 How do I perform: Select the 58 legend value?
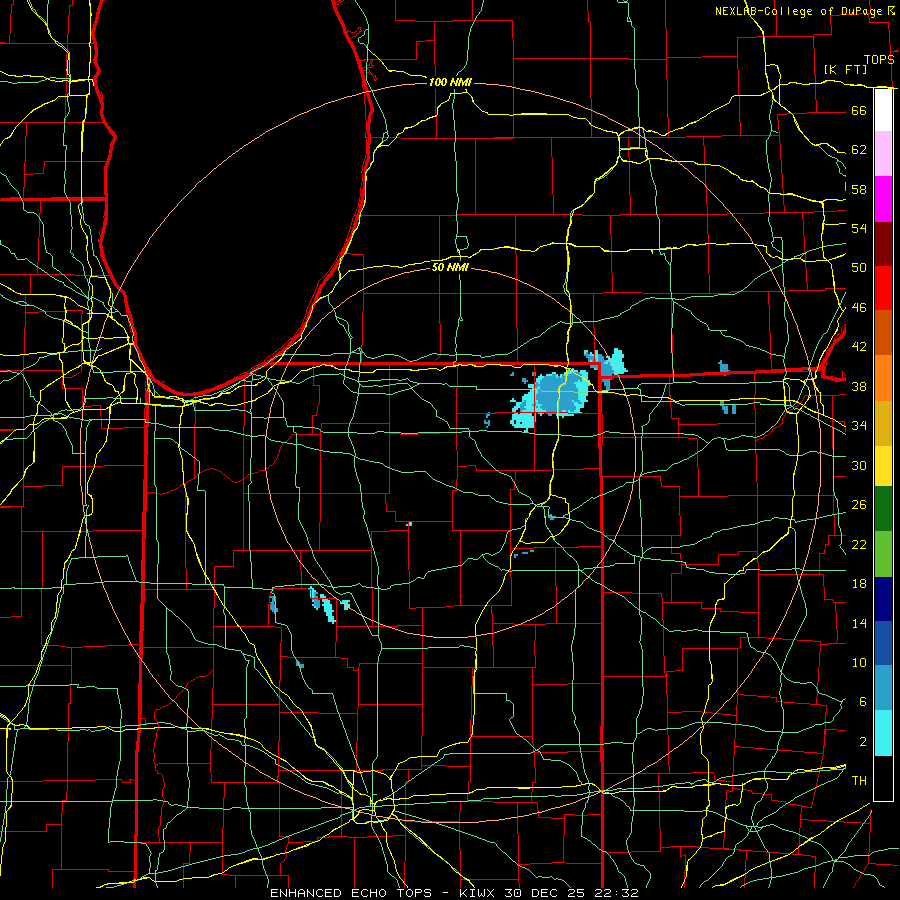859,189
